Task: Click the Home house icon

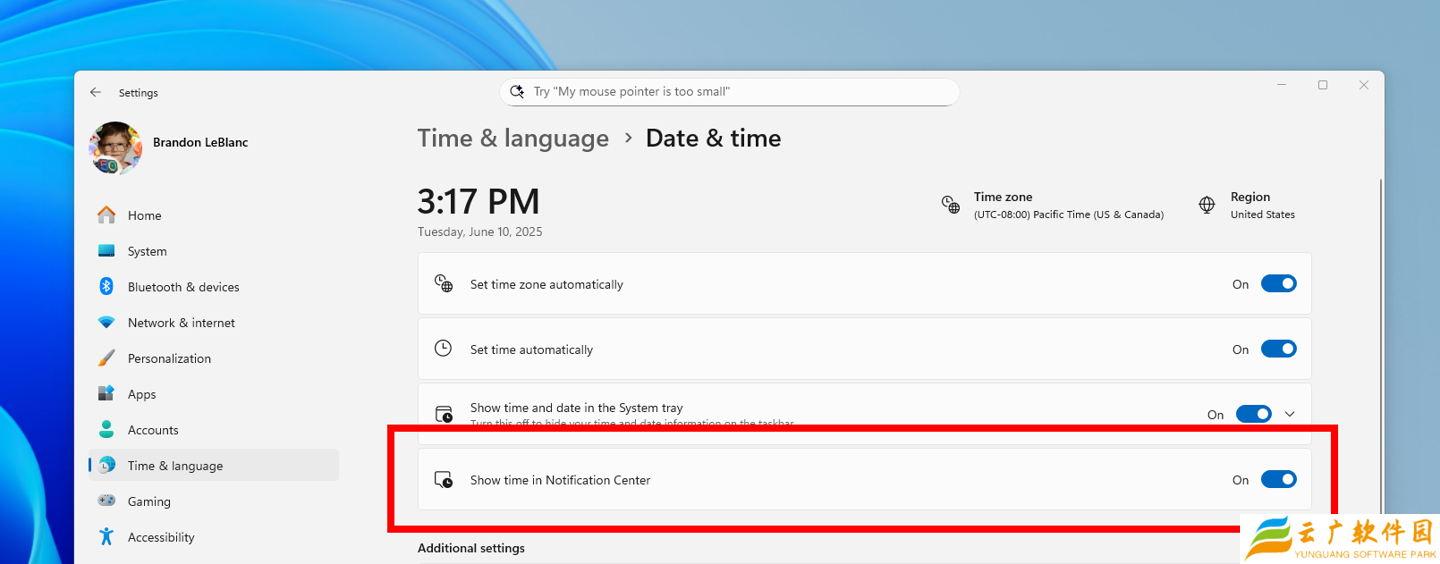Action: point(106,215)
